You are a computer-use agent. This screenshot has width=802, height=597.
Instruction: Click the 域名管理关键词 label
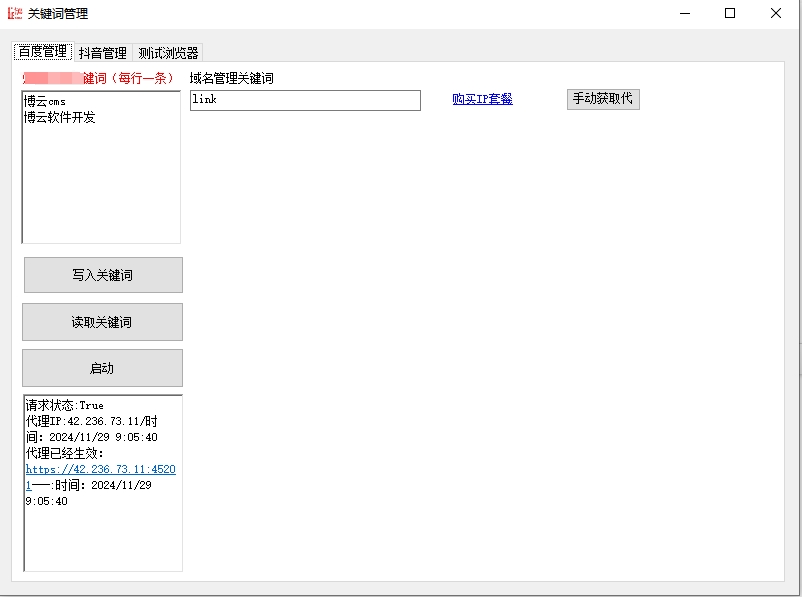[231, 78]
